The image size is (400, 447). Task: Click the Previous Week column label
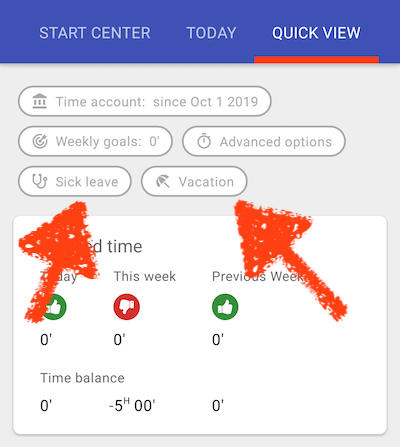point(258,276)
